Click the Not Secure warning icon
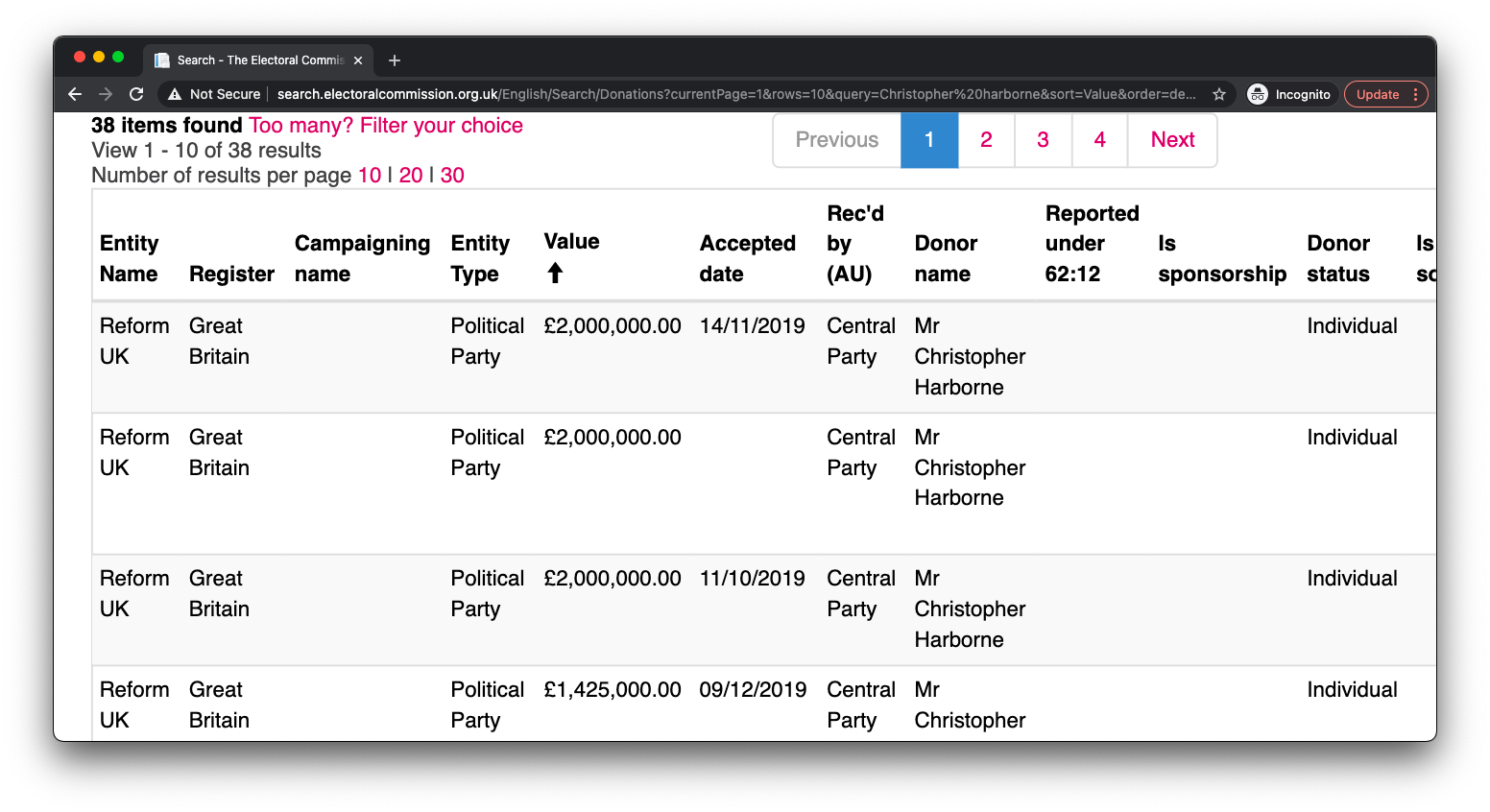1490x812 pixels. pos(175,94)
